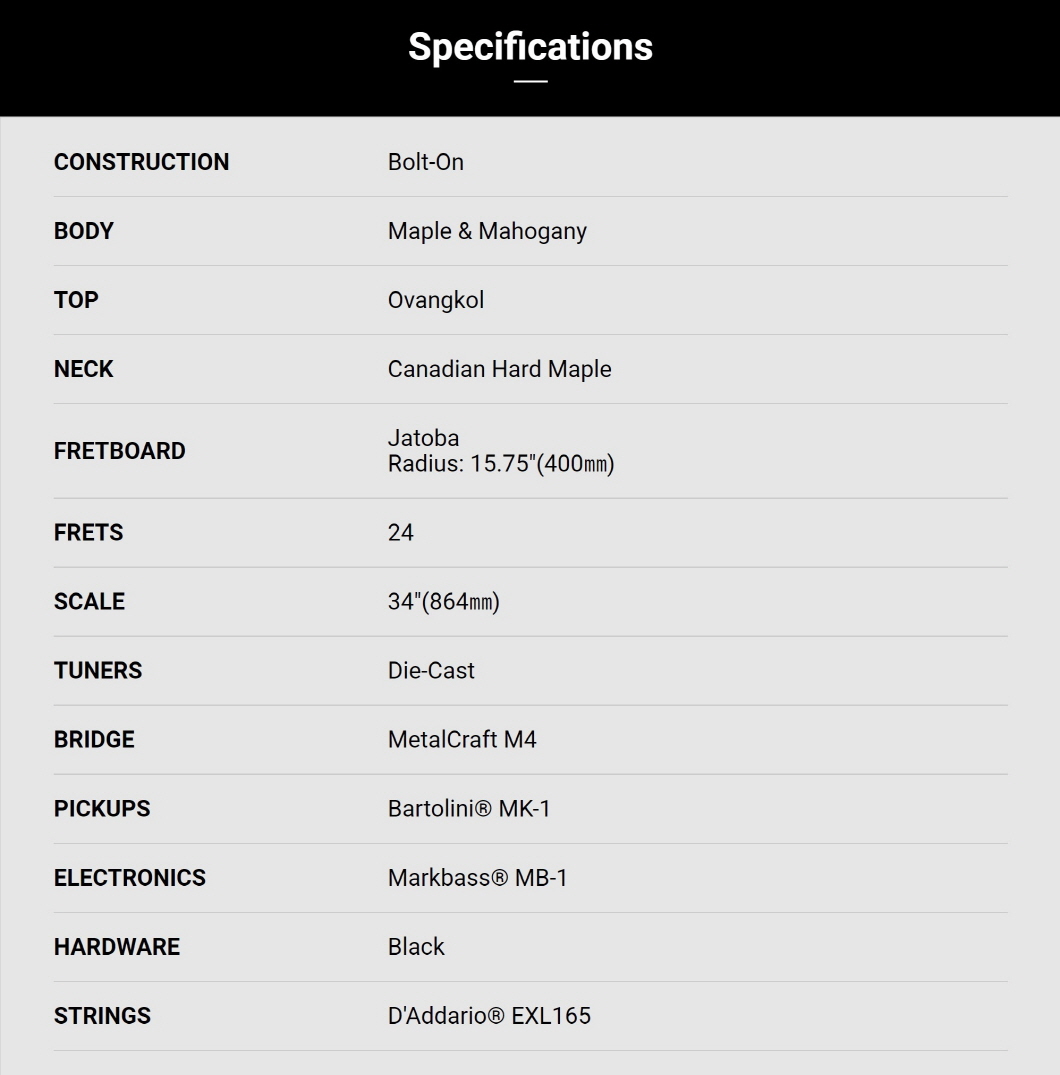Select the Radius 15.75" text
This screenshot has height=1075, width=1060.
[x=501, y=464]
